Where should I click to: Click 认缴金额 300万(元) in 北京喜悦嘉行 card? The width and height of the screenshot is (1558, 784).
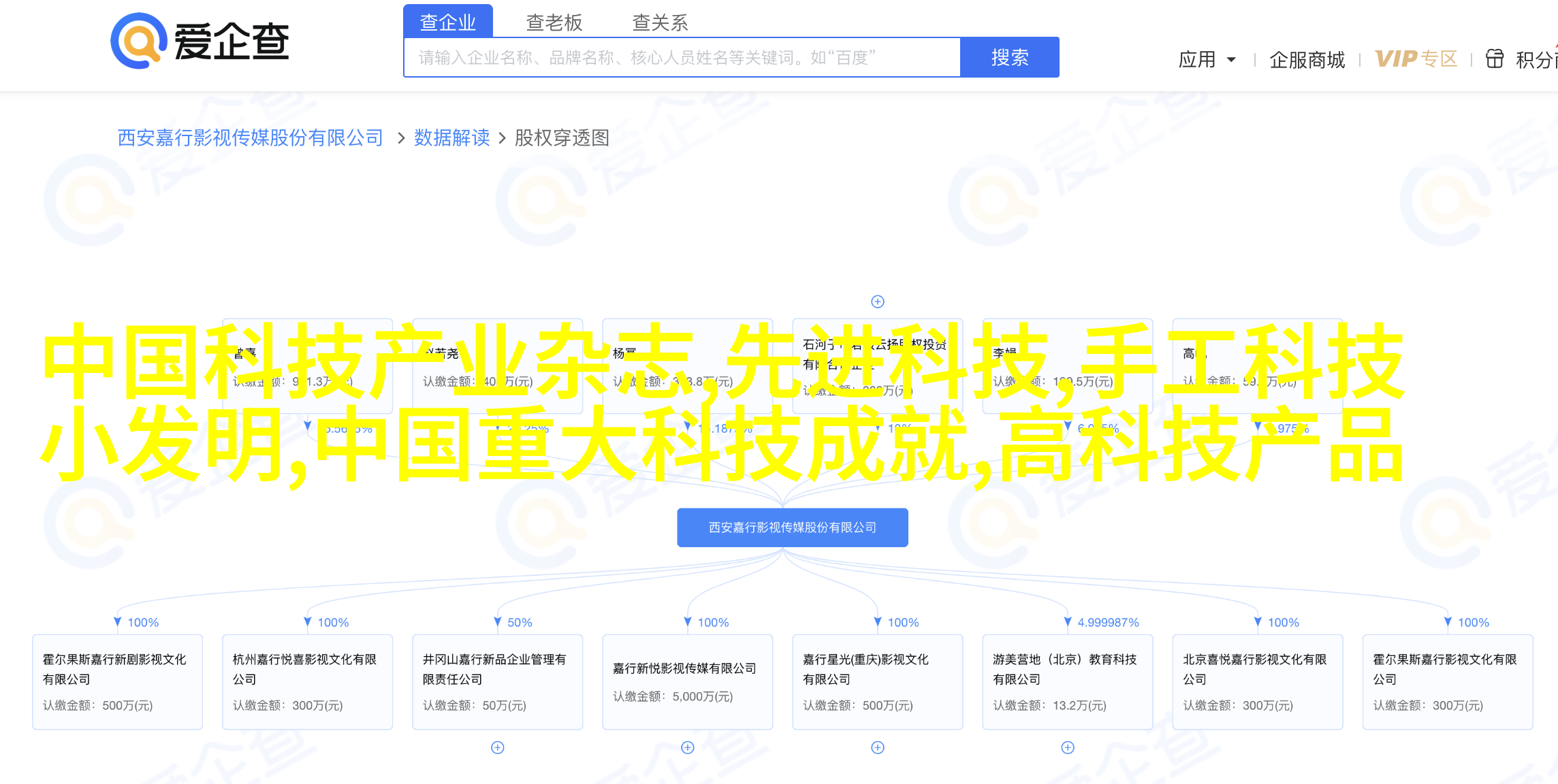(1238, 706)
